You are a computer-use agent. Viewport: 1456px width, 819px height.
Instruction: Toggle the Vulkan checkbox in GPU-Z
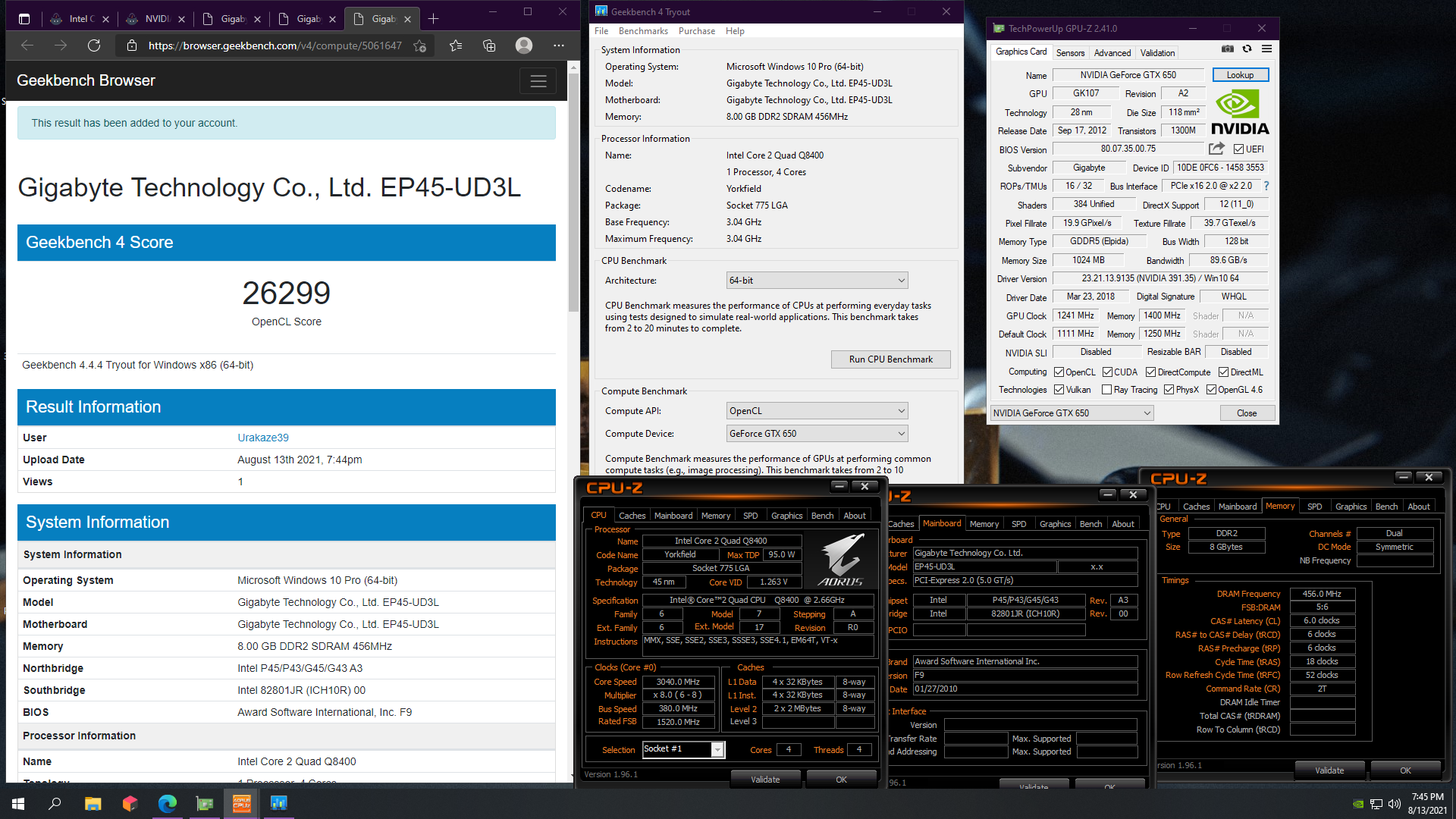click(x=1059, y=390)
